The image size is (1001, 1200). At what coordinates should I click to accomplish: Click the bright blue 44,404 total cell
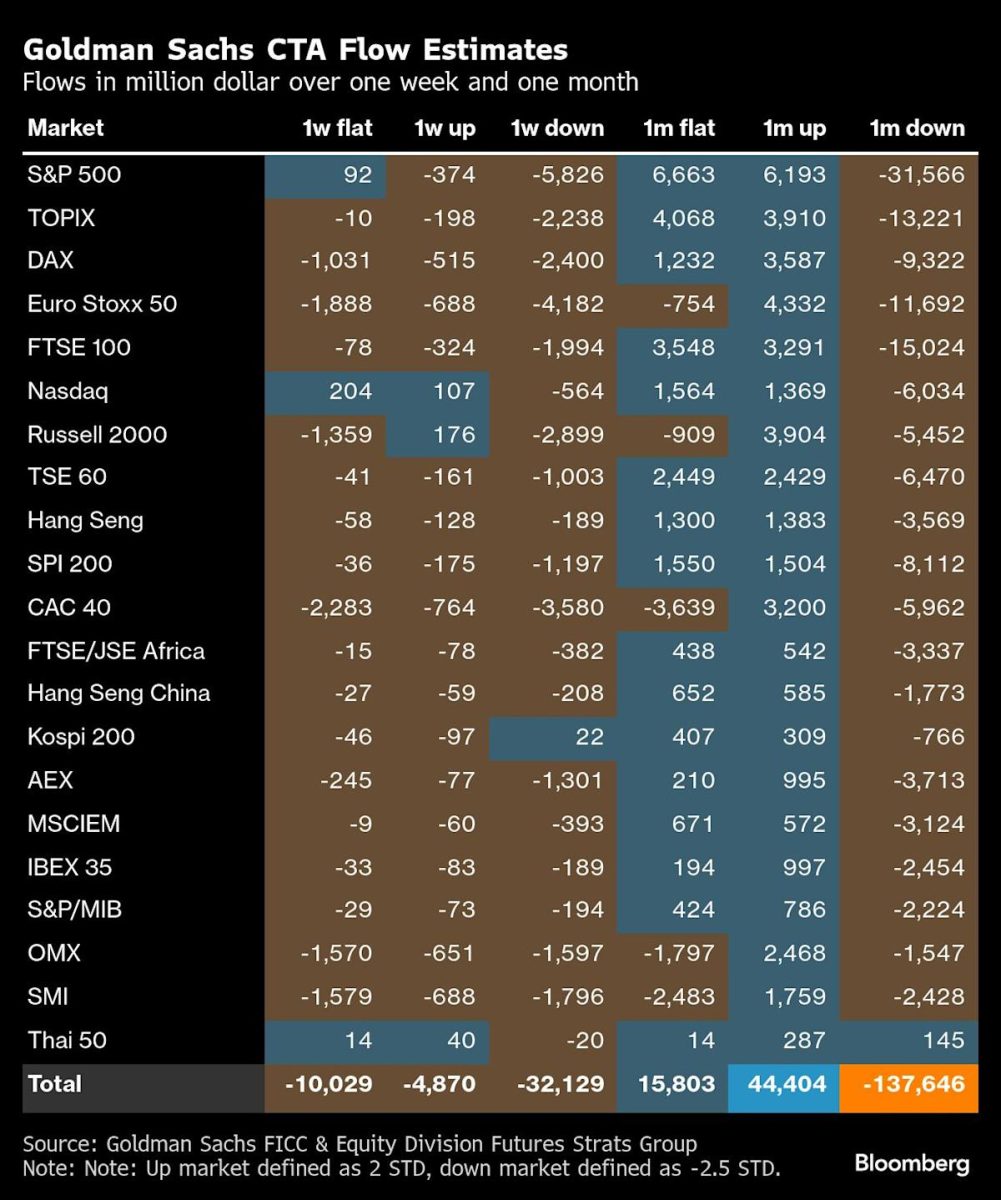point(784,1085)
